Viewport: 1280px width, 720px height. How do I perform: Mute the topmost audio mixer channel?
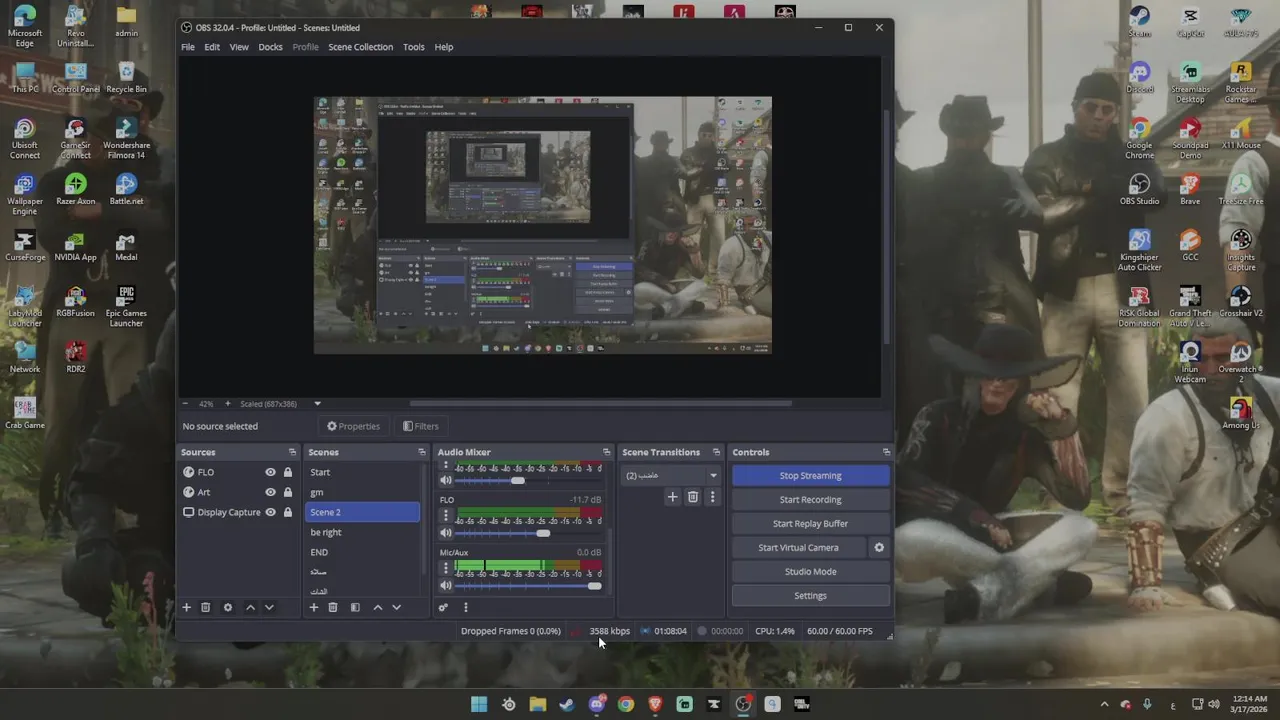point(446,480)
